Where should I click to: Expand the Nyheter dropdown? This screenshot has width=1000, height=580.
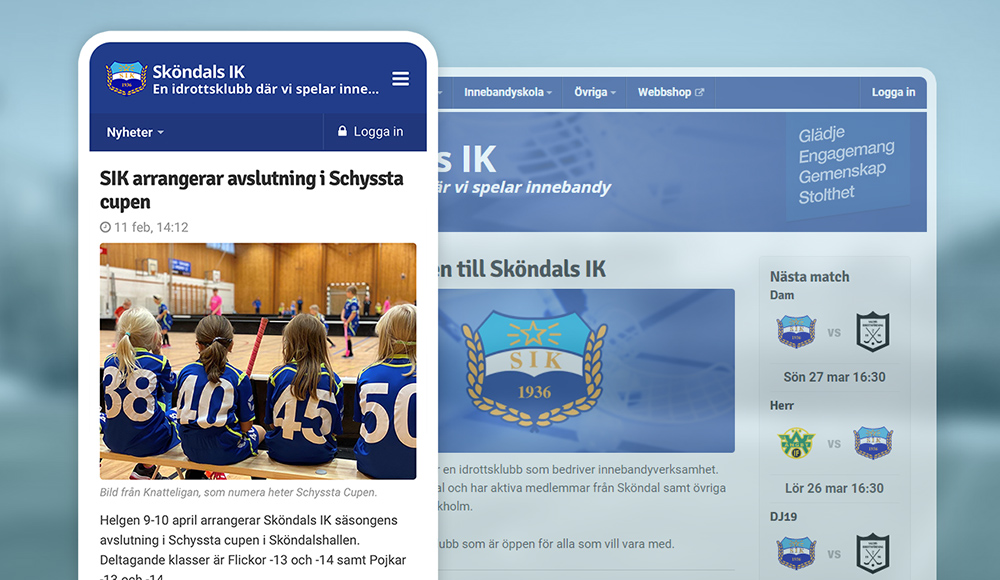click(135, 132)
